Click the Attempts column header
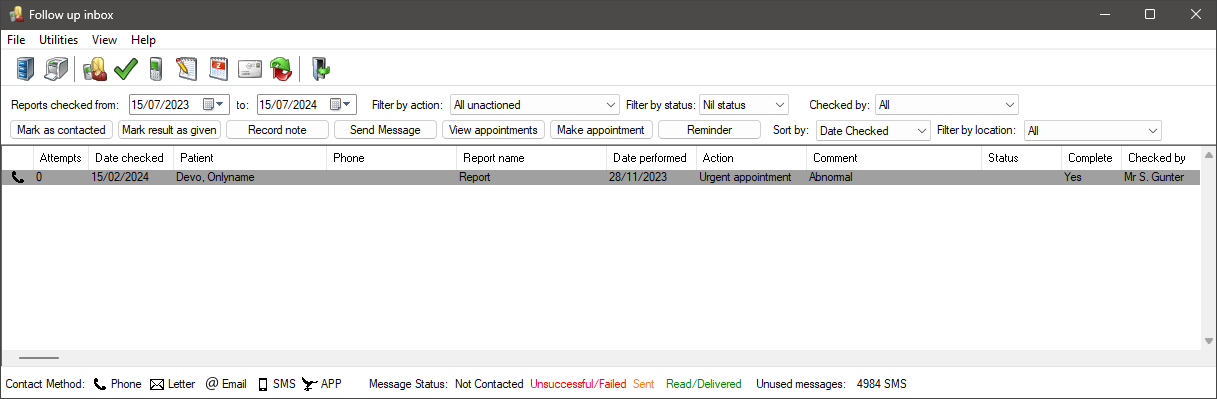The image size is (1217, 399). 60,158
